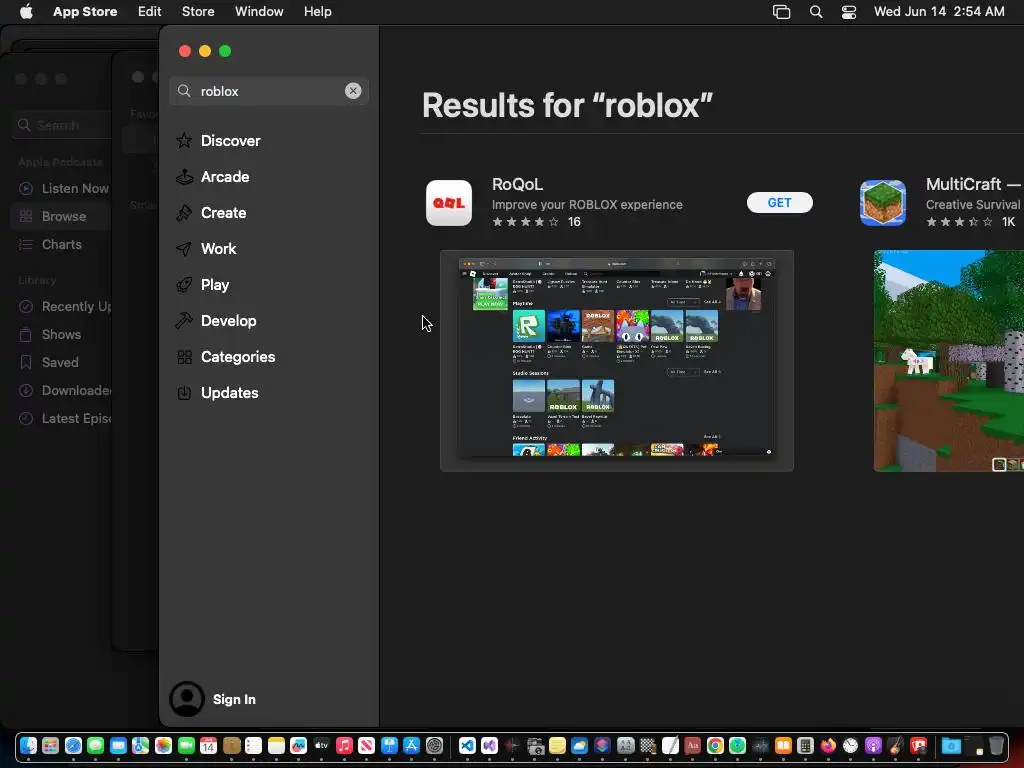Click the Arcade joystick icon
Viewport: 1024px width, 768px height.
click(184, 176)
